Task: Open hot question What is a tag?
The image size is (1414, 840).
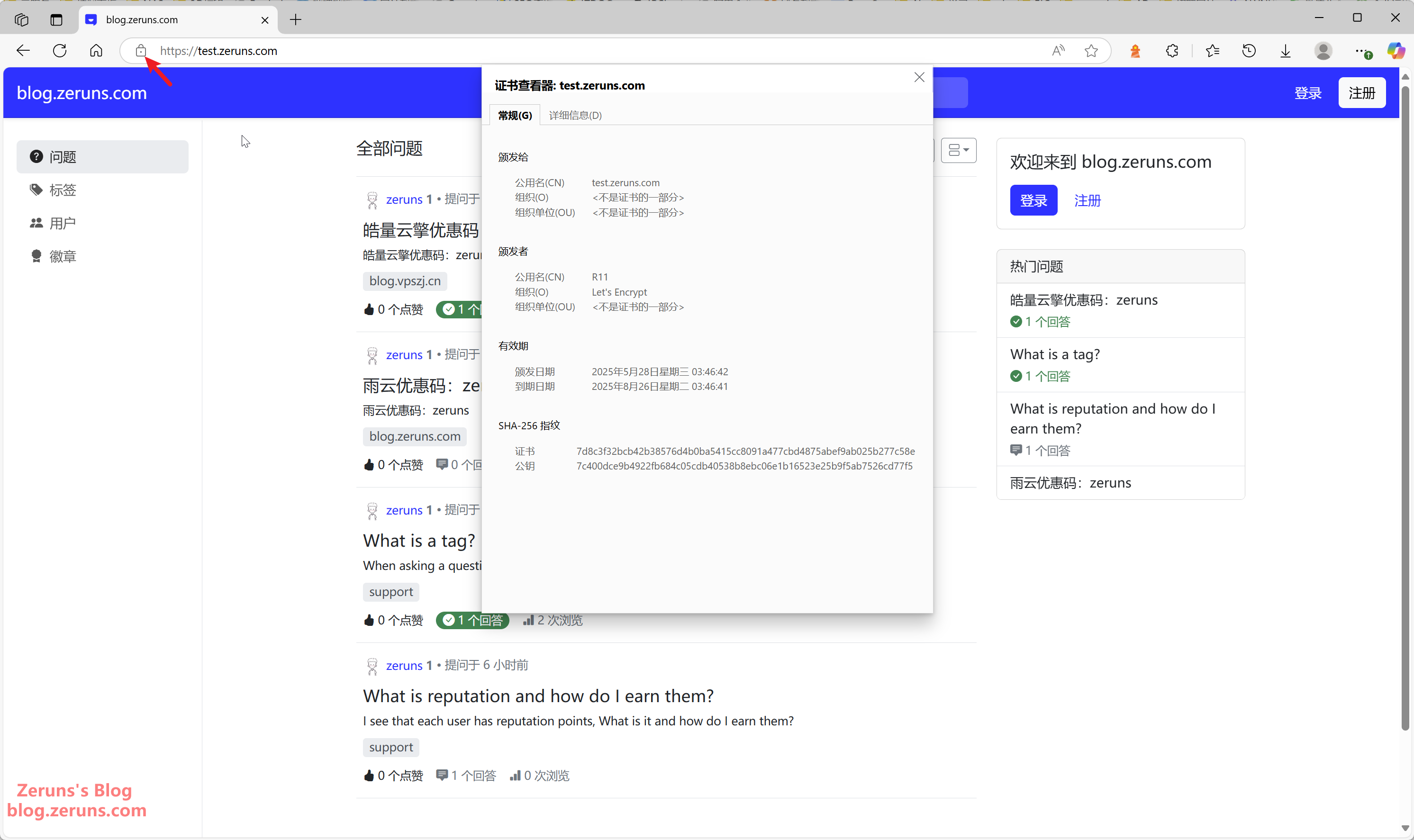Action: (x=1054, y=354)
